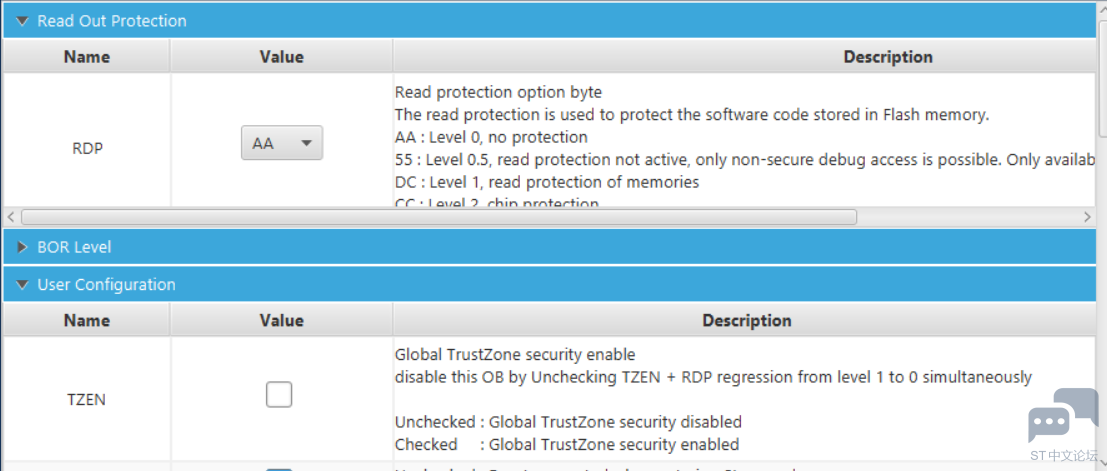Click the horizontal scrollbar left arrow
This screenshot has height=471, width=1107.
11,216
